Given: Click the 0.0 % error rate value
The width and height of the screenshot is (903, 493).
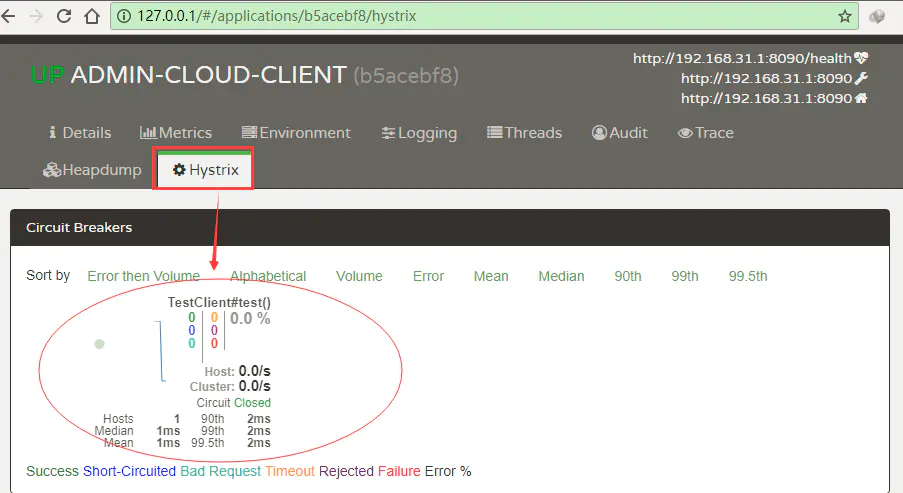Looking at the screenshot, I should point(250,318).
